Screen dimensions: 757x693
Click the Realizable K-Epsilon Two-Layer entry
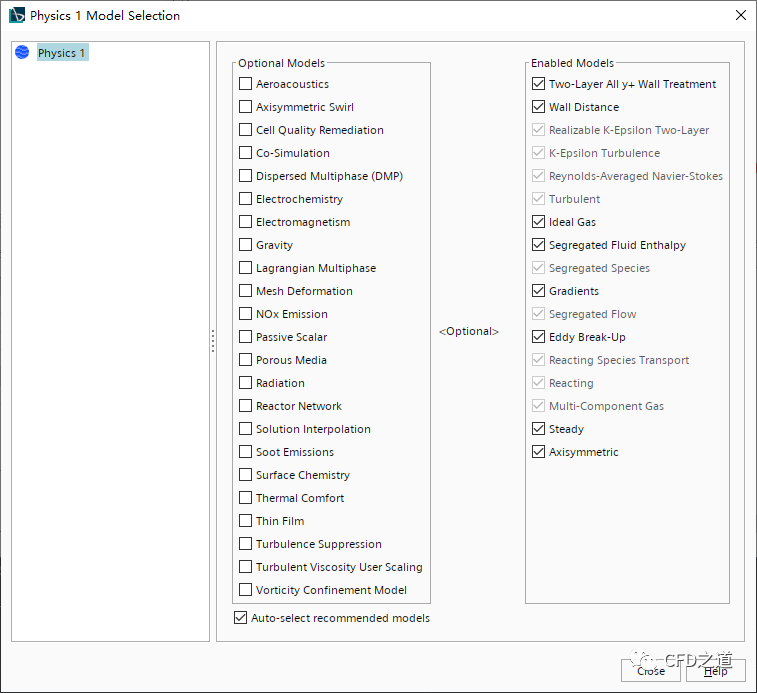[x=620, y=130]
